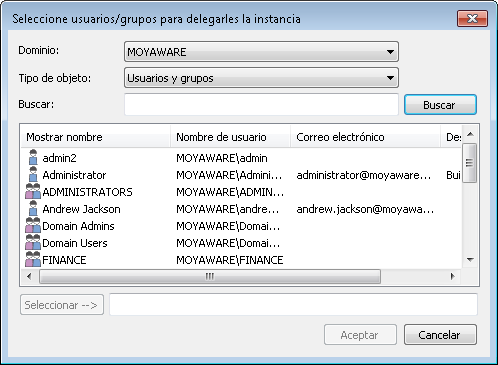Click the vertical scrollbar down arrow
This screenshot has width=498, height=365.
click(x=470, y=260)
